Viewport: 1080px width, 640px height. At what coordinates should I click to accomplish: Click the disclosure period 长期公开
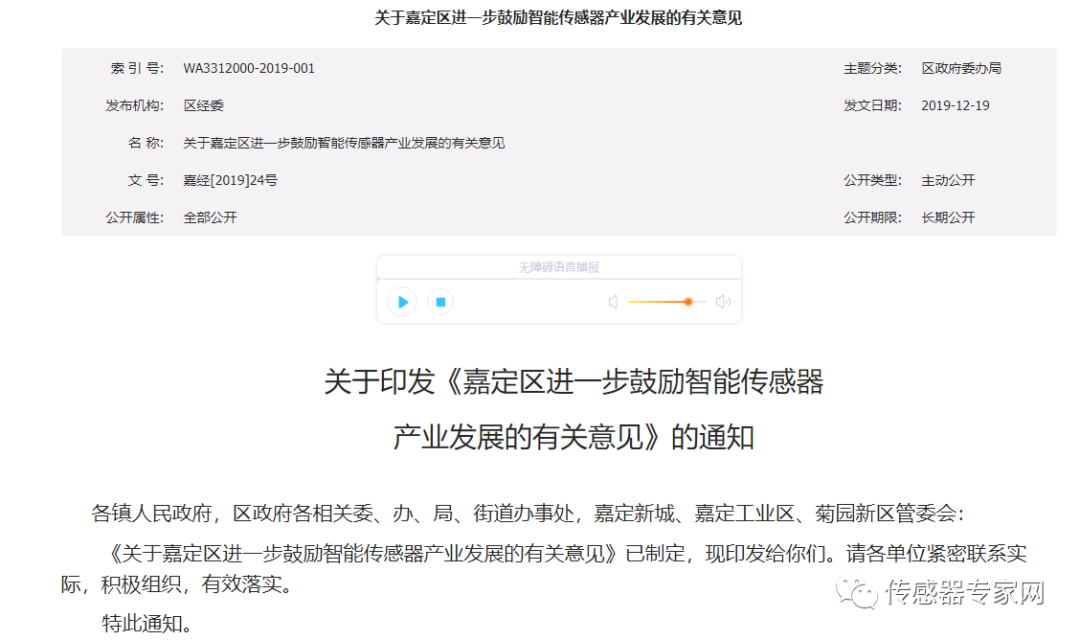(947, 217)
